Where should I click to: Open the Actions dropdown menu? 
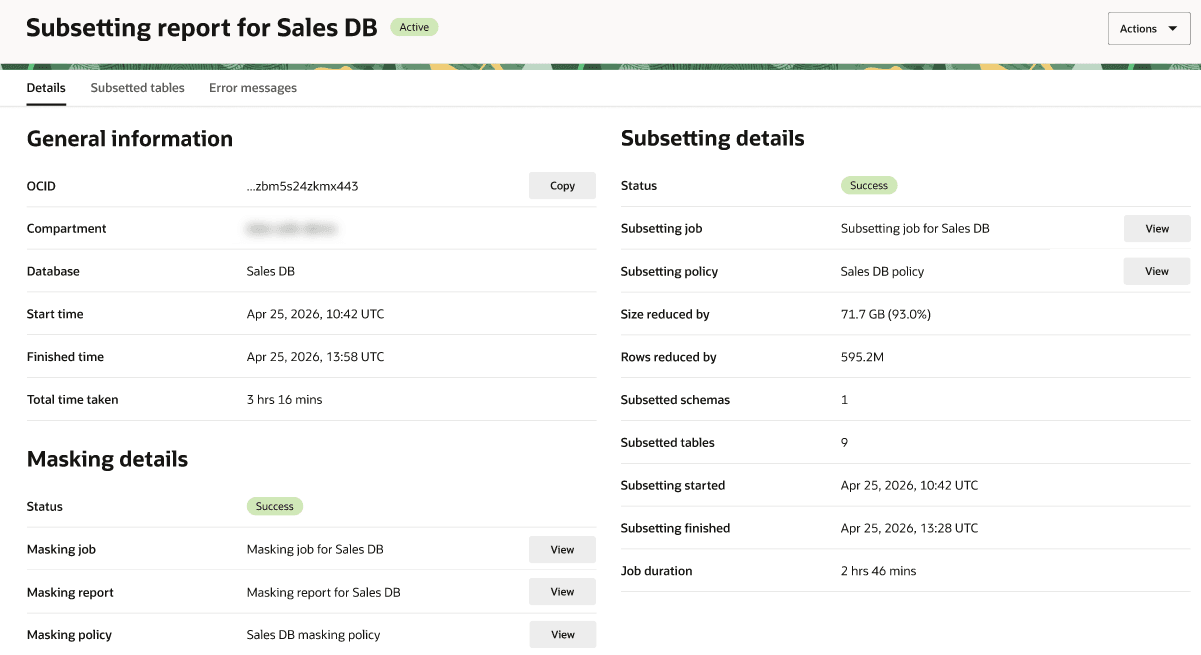pos(1149,29)
